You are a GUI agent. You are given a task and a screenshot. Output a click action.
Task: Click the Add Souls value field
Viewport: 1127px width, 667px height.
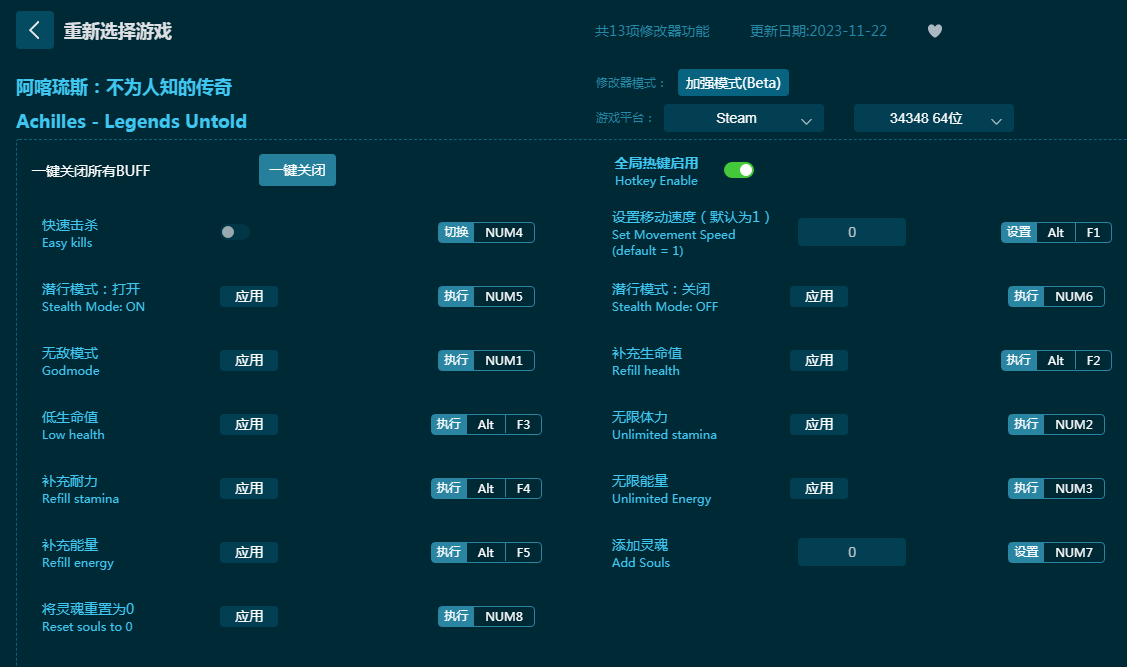click(852, 552)
